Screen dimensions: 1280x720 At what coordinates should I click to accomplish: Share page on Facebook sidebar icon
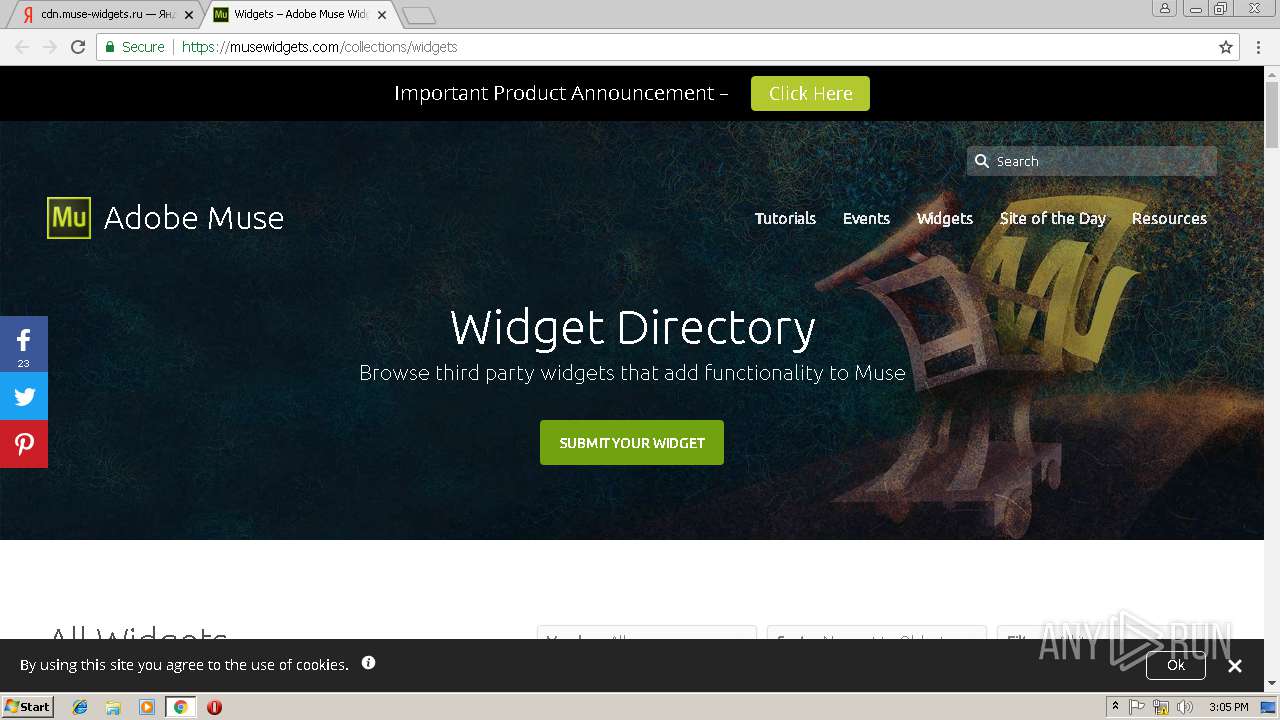click(24, 344)
